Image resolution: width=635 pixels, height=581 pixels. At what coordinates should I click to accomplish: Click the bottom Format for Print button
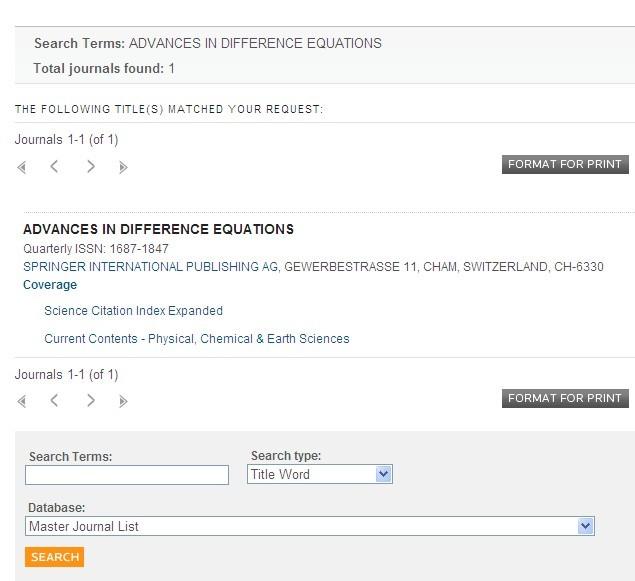(565, 398)
